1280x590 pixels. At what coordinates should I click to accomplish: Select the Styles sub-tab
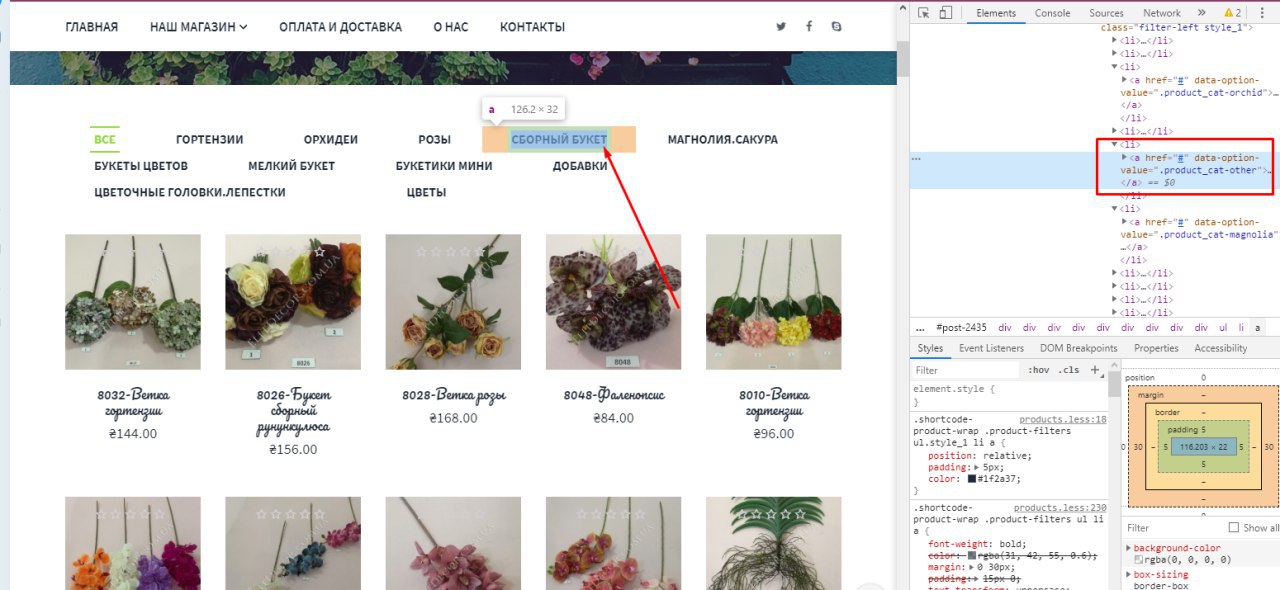(x=930, y=348)
